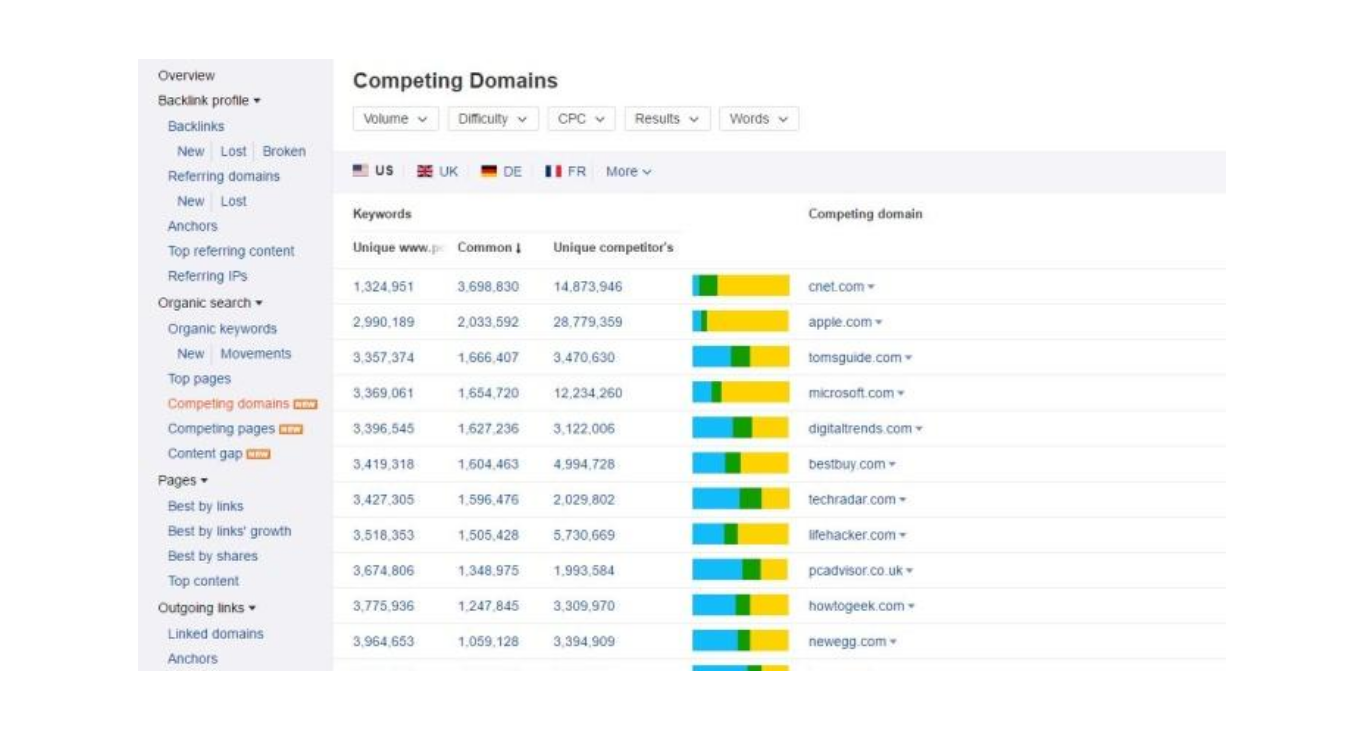
Task: Open the CPC filter dropdown
Action: coord(581,119)
